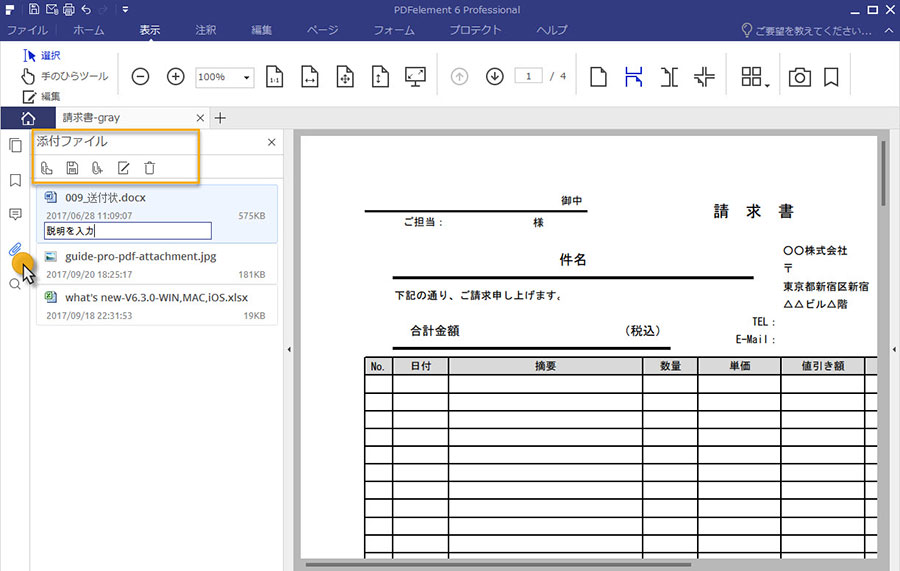Select facing continuous view icon

(704, 76)
